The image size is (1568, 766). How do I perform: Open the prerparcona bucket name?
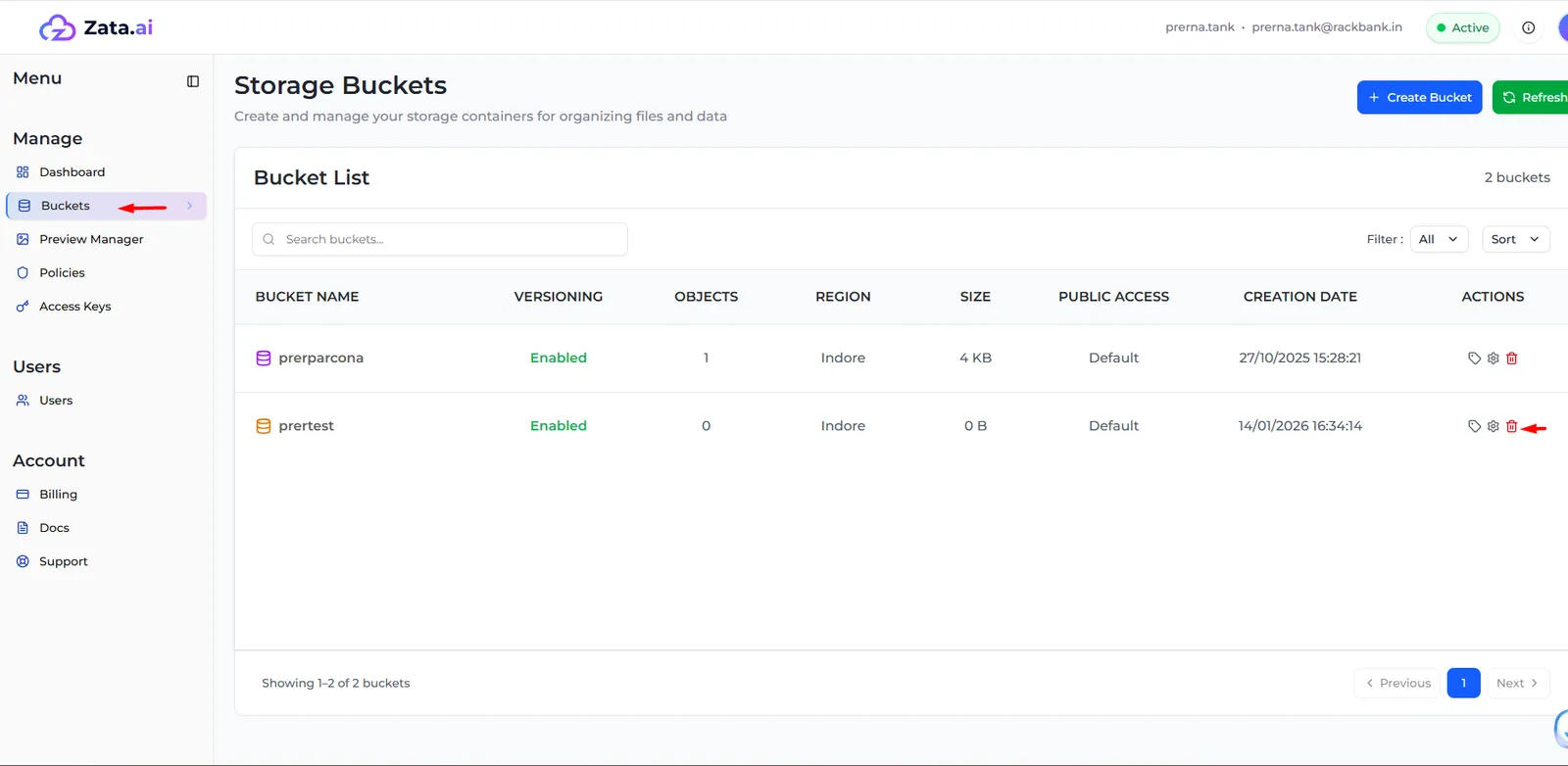tap(320, 359)
